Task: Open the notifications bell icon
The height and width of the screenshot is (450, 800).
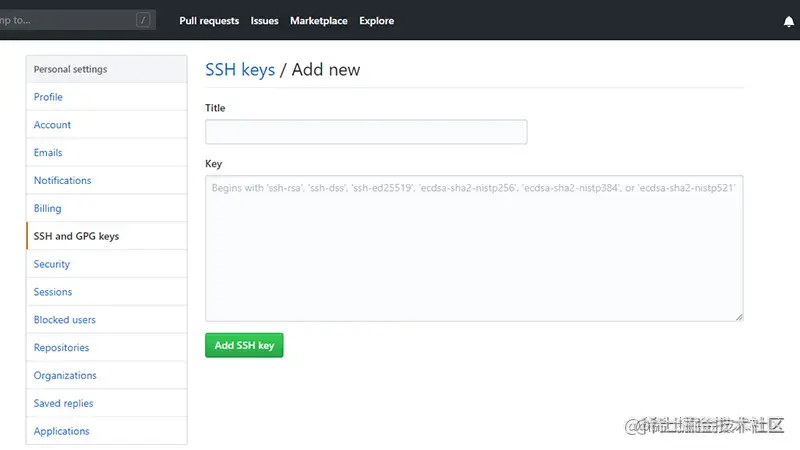Action: [x=789, y=21]
